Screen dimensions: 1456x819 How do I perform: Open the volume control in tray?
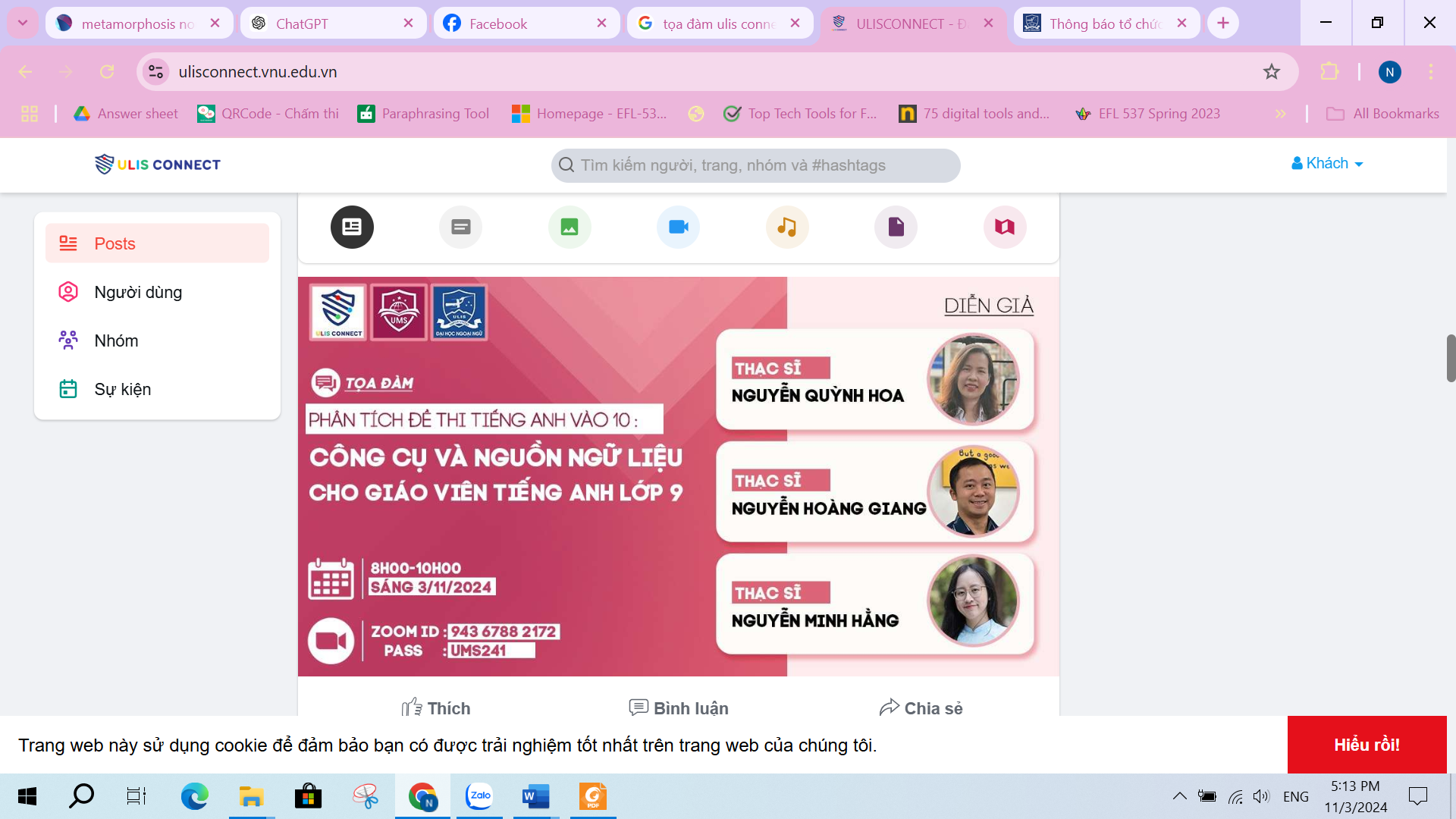click(1261, 796)
